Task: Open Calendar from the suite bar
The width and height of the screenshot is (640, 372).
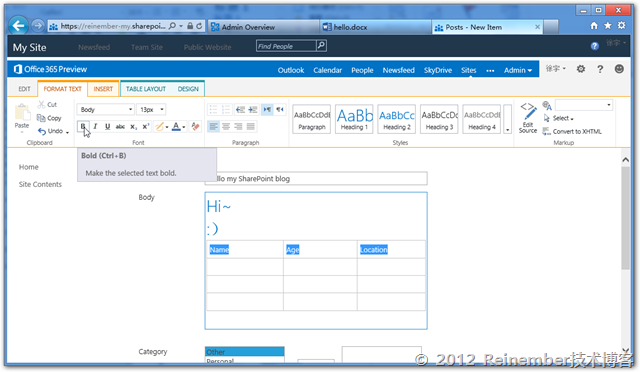Action: tap(327, 70)
